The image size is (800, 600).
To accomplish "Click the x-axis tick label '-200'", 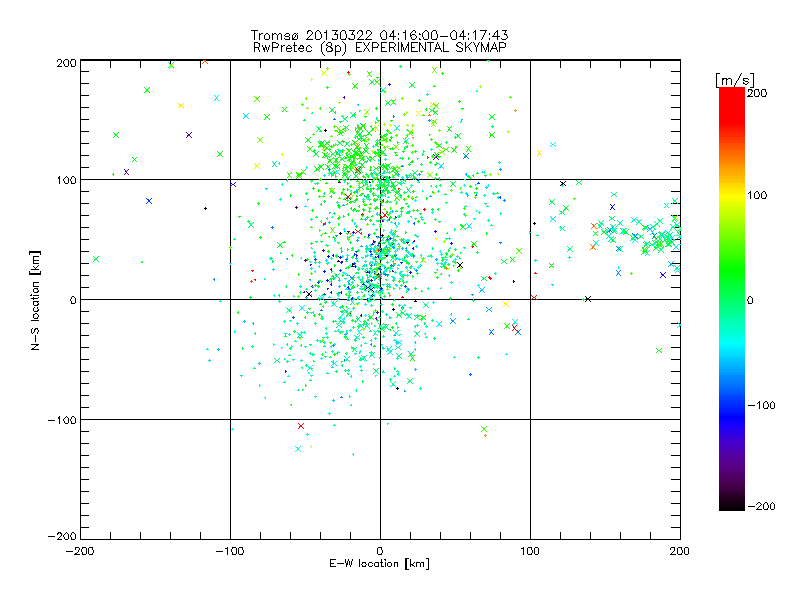I will pyautogui.click(x=80, y=551).
